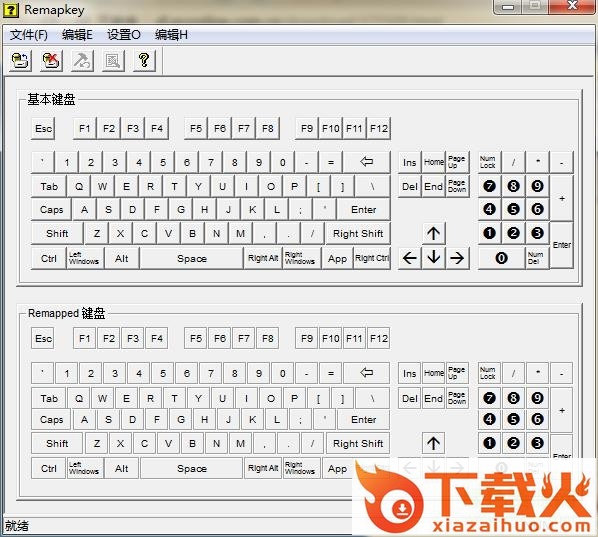Click the Space key in base keyboard
Viewport: 598px width, 537px height.
pyautogui.click(x=191, y=258)
